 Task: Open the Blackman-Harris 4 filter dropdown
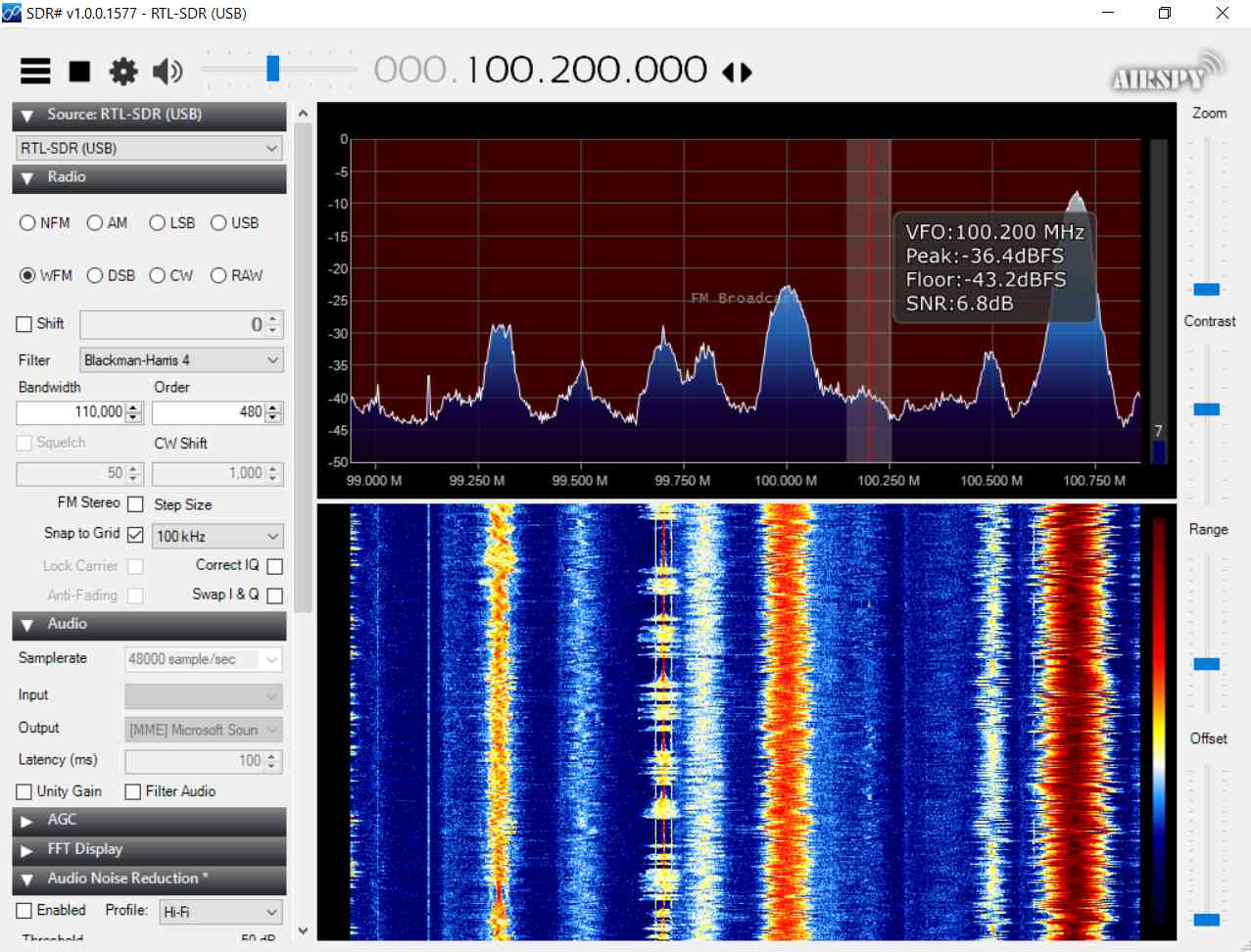(181, 360)
